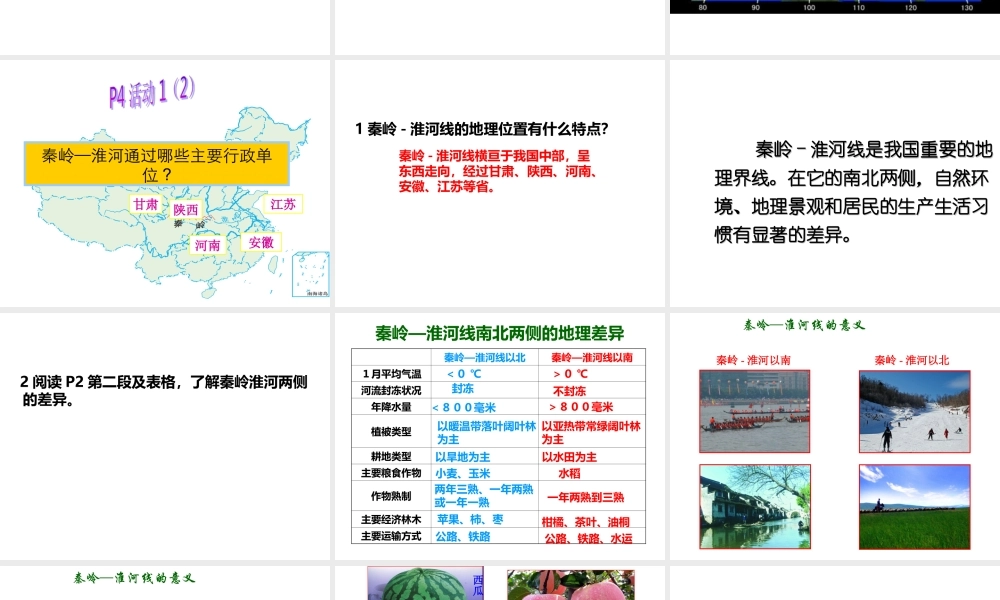Select the 陕西 label on the map
Image resolution: width=1000 pixels, height=600 pixels.
coord(186,209)
